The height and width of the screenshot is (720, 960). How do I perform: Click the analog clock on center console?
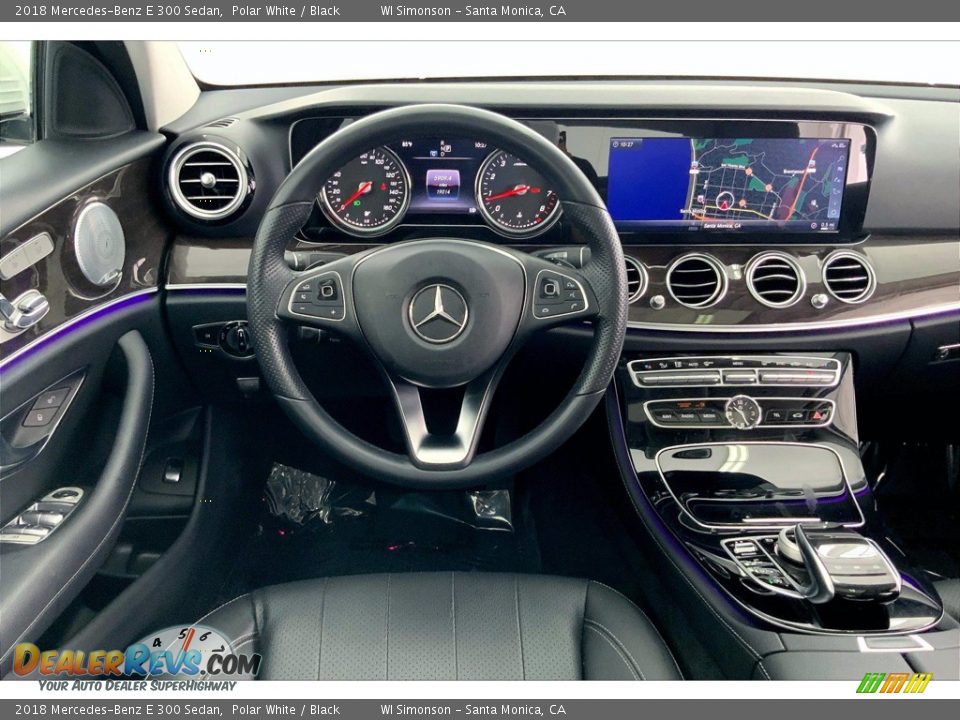743,411
